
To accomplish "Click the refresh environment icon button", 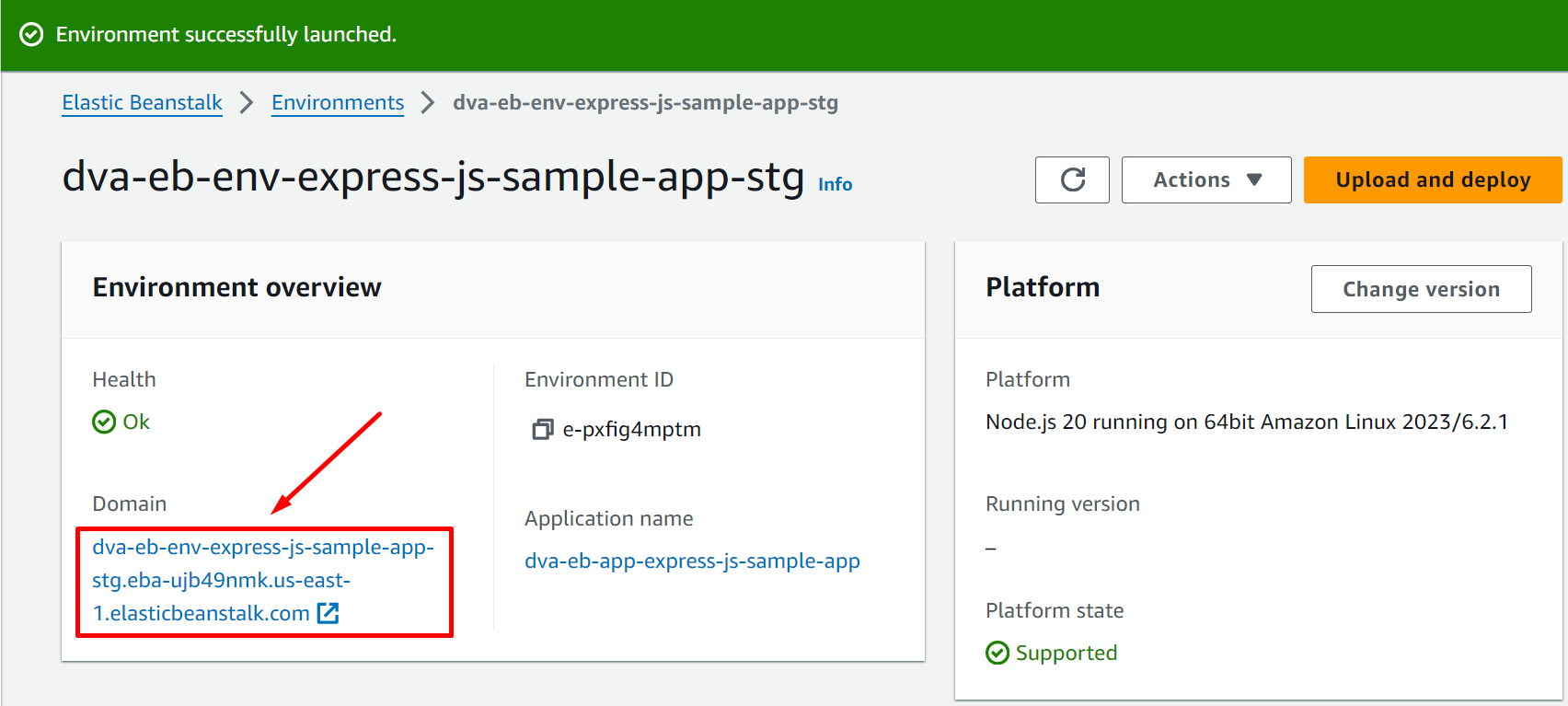I will 1072,179.
